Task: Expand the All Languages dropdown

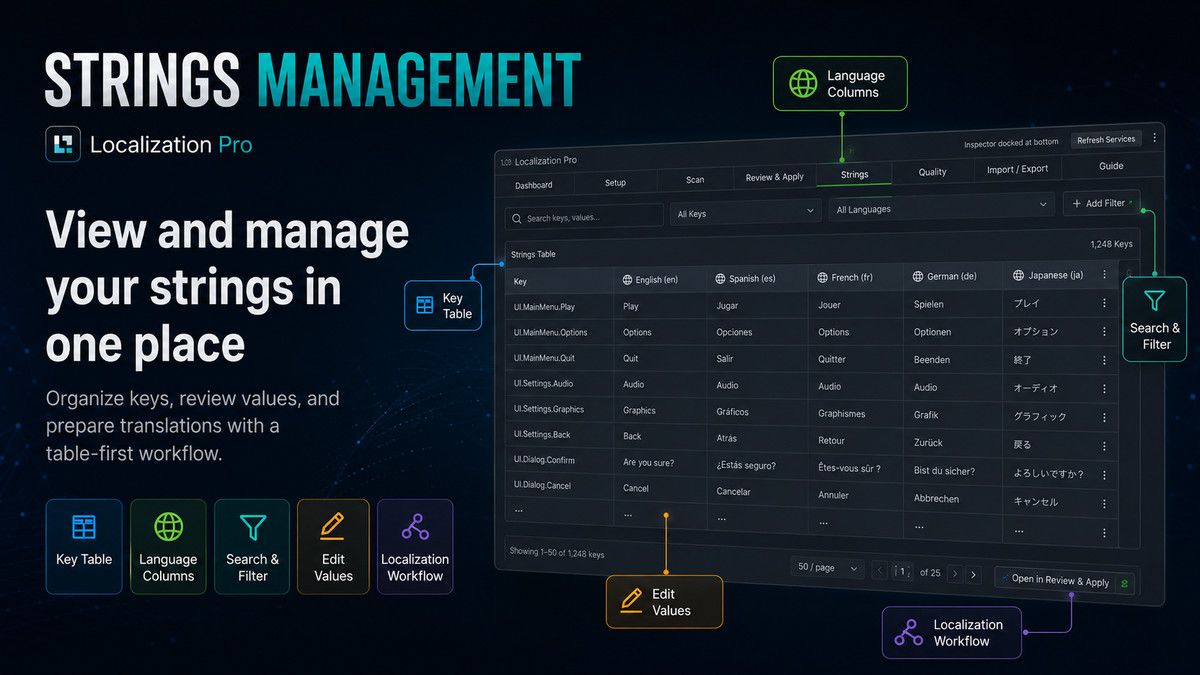Action: pos(942,208)
